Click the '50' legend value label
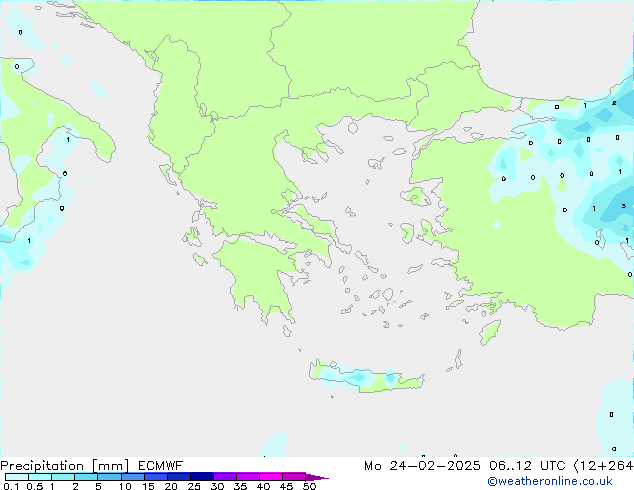This screenshot has width=634, height=490. point(309,486)
